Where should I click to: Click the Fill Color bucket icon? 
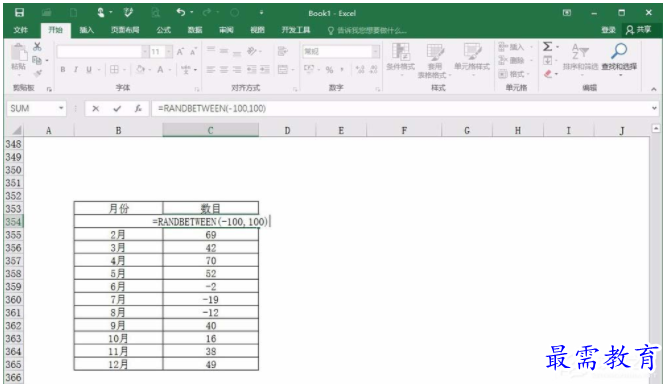(x=140, y=69)
